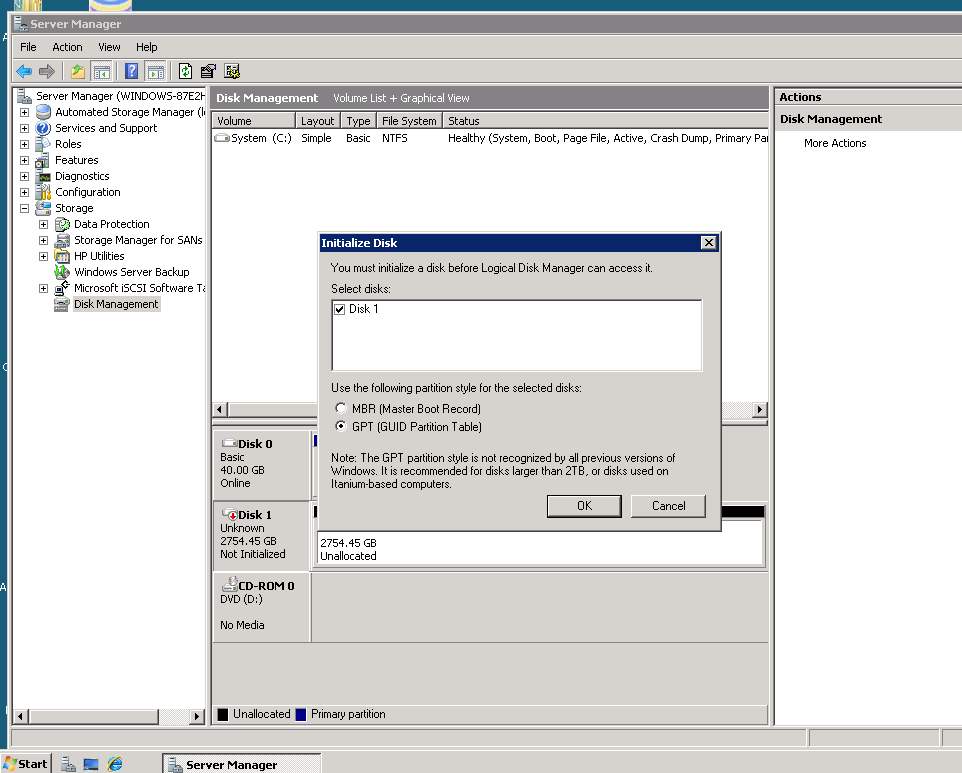962x773 pixels.
Task: Expand the Services and Support node
Action: (25, 128)
